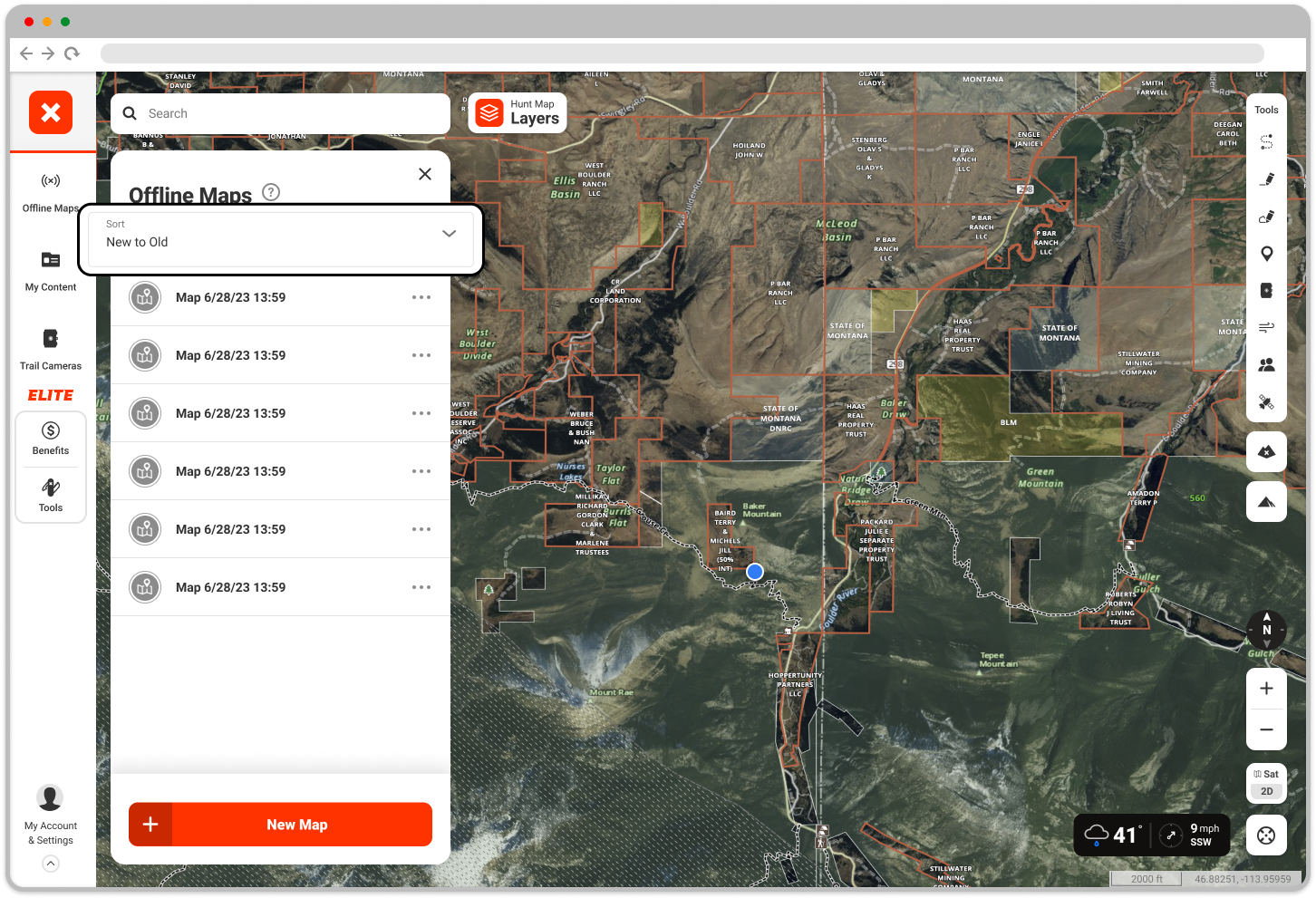Select the satellite imagery tool

[x=1266, y=401]
